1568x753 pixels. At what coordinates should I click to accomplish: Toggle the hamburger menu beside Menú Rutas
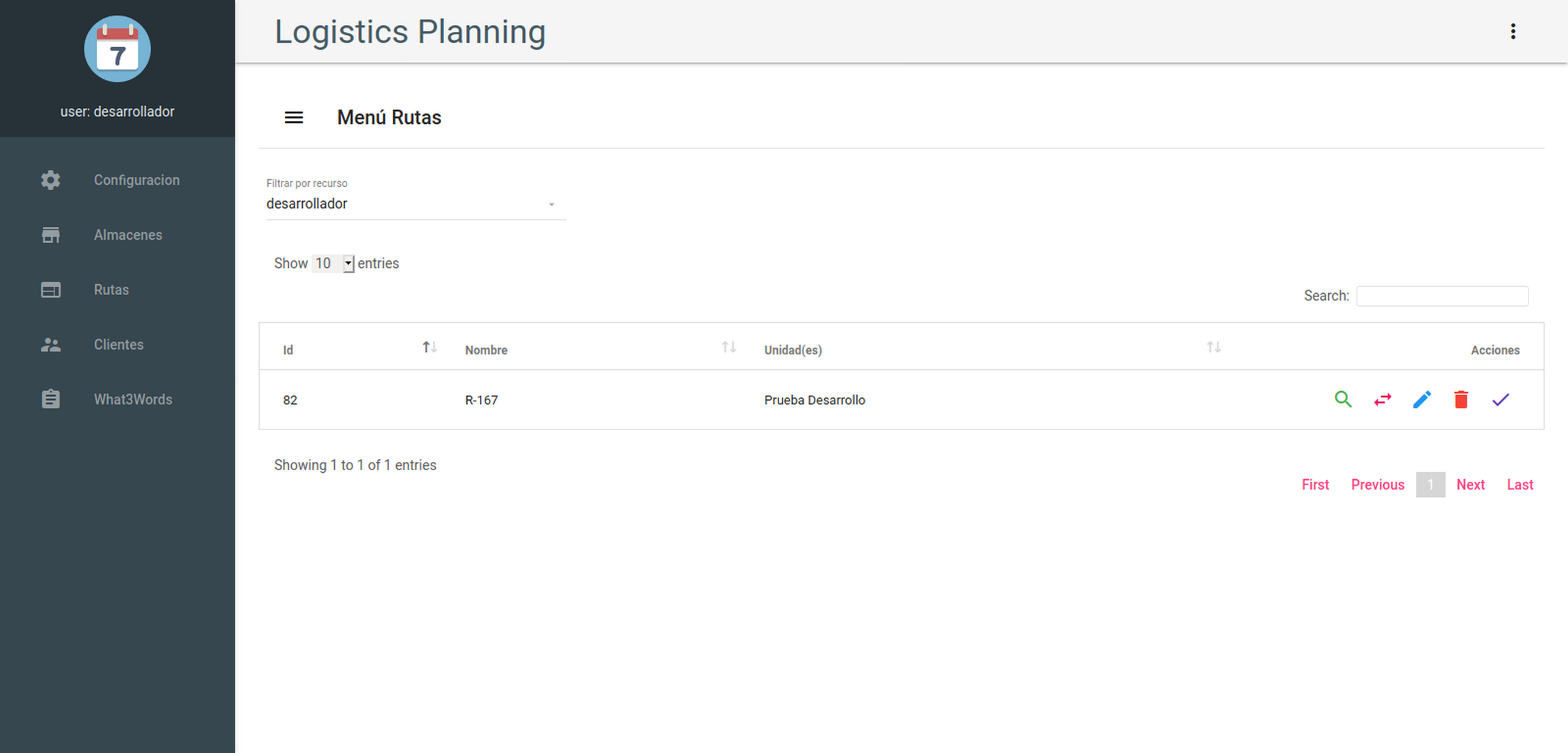(x=294, y=117)
